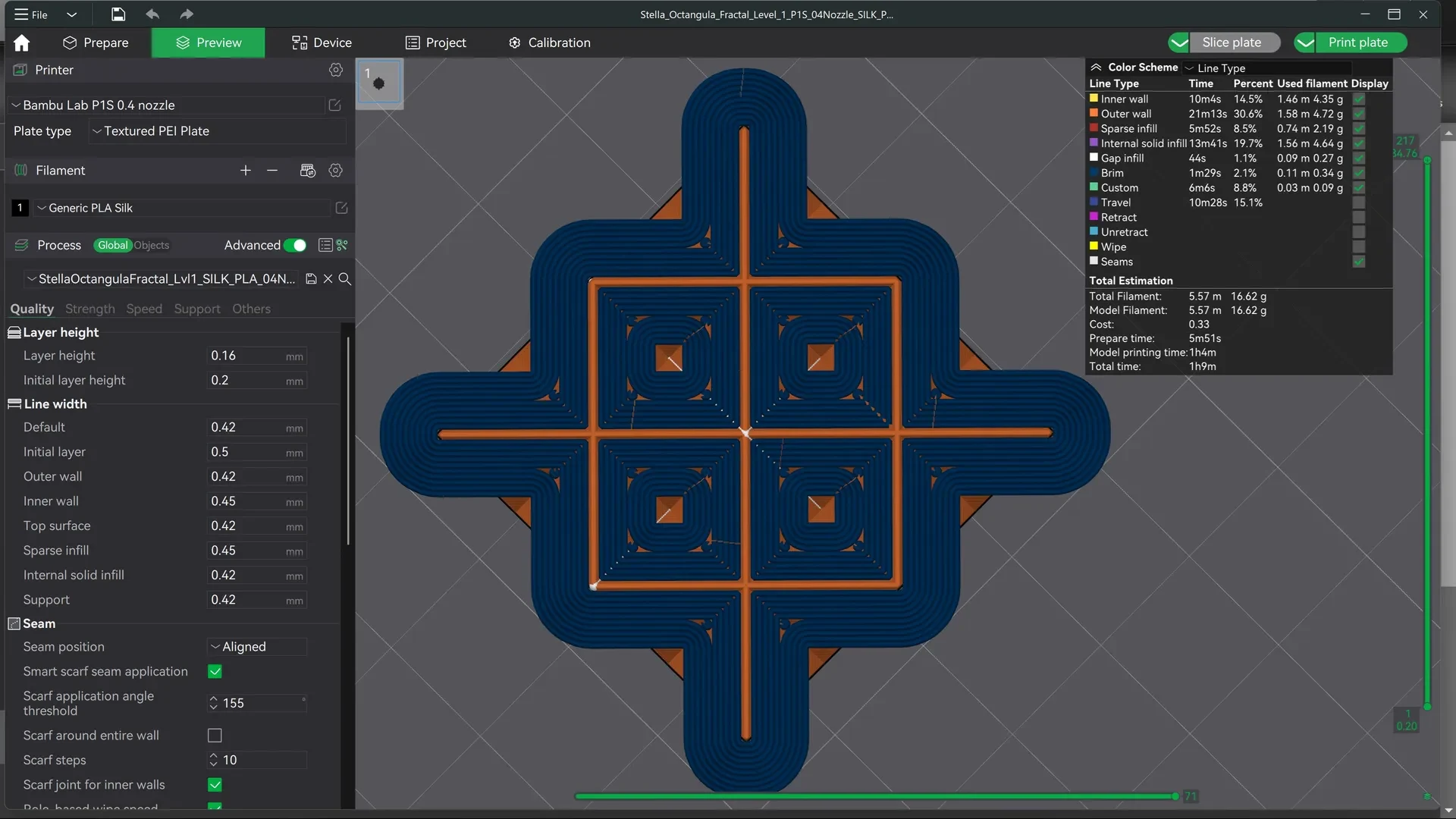Add a filament with plus icon
Screen dimensions: 1456x819
click(245, 171)
